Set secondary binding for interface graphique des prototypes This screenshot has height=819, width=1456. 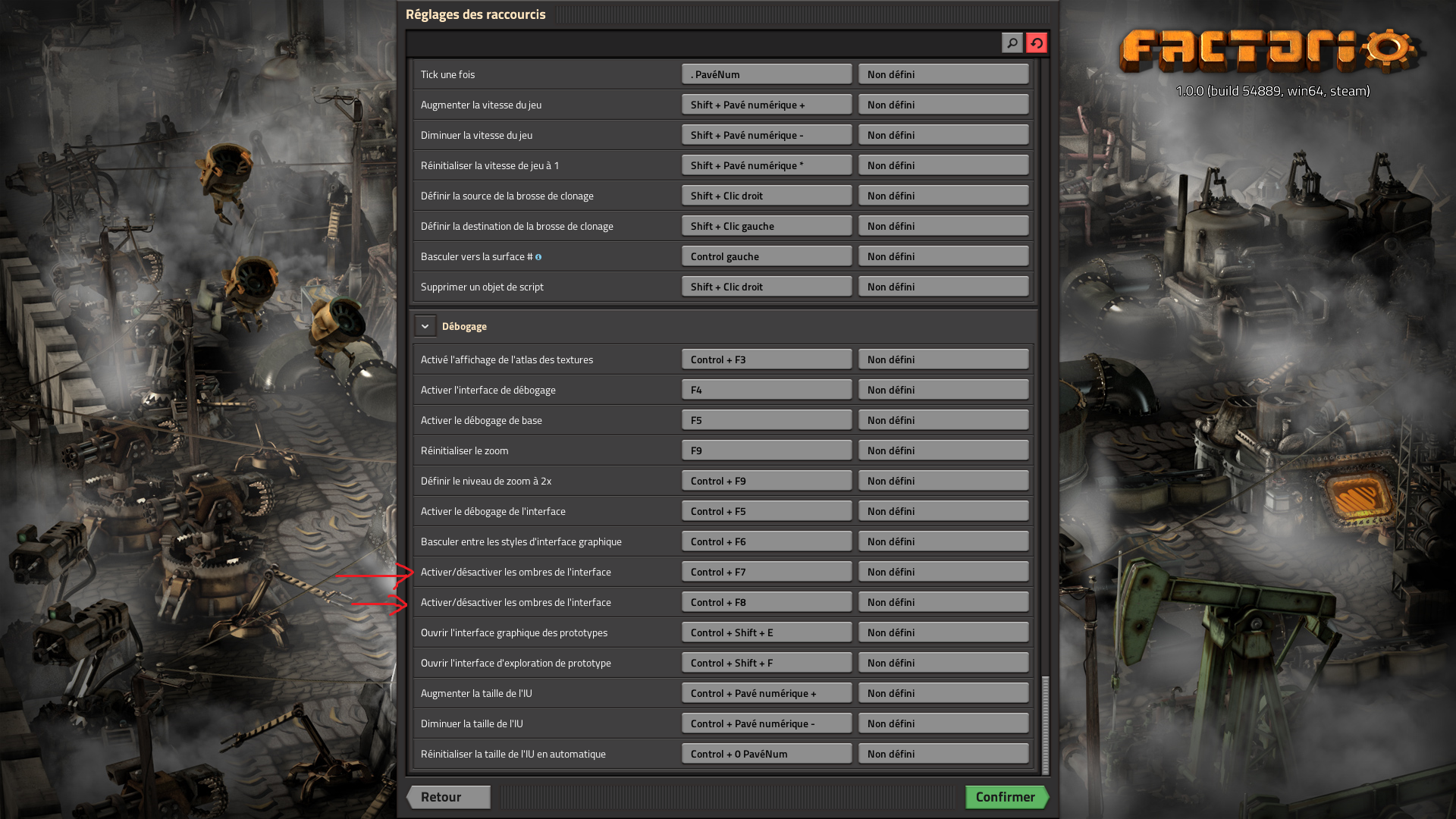point(943,632)
